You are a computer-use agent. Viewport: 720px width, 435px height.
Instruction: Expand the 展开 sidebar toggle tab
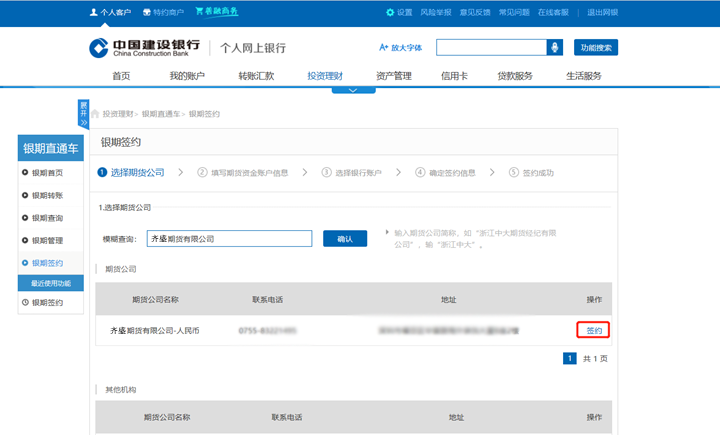click(x=84, y=114)
